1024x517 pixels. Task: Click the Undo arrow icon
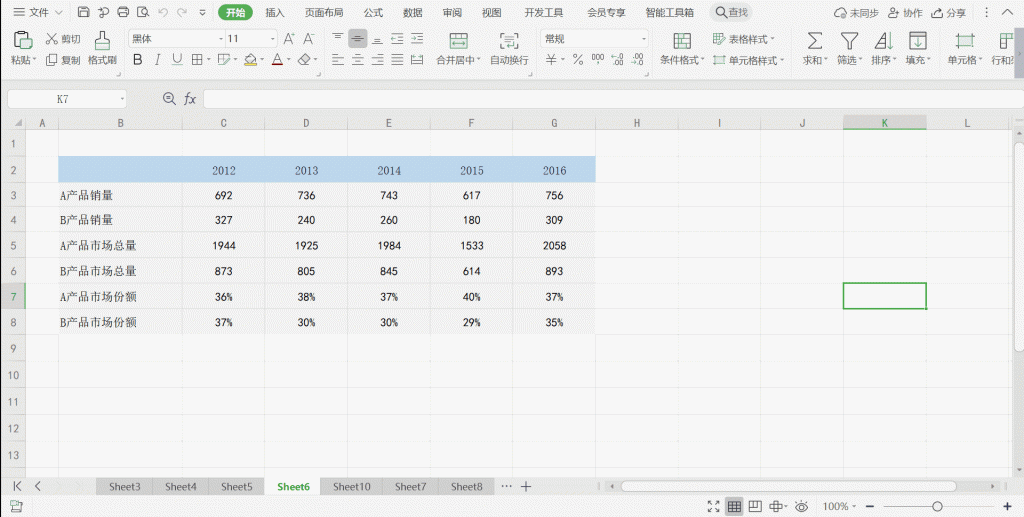pyautogui.click(x=163, y=12)
